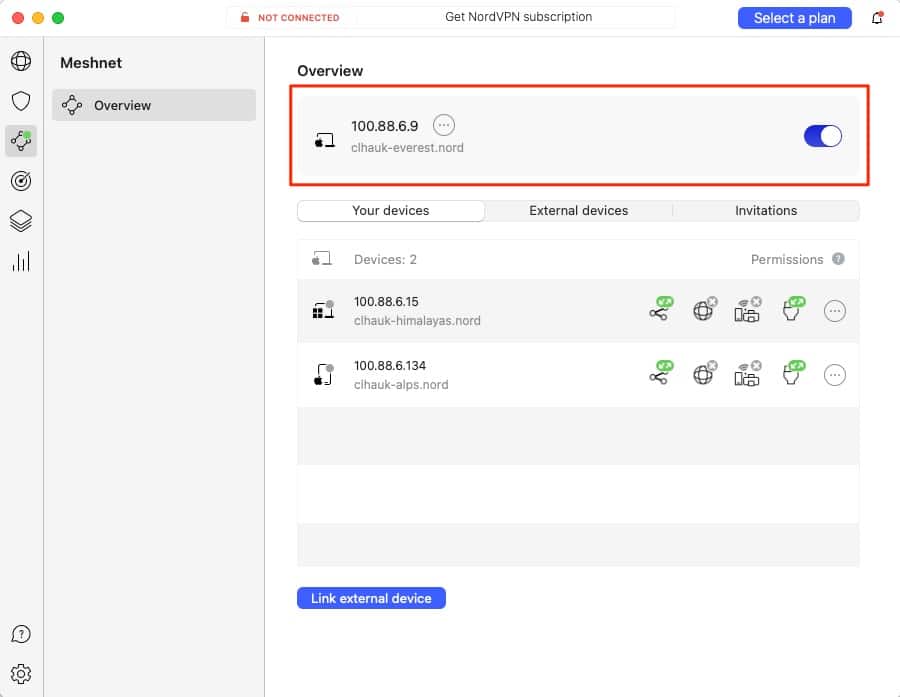Click the Select a plan button
Screen dimensions: 900x697
tap(794, 18)
